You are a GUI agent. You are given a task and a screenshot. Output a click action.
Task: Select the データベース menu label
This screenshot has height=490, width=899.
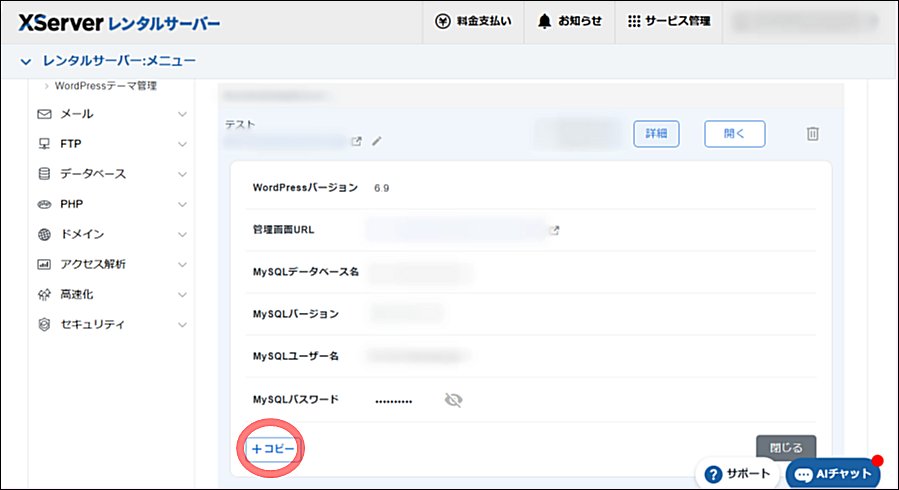[x=93, y=174]
